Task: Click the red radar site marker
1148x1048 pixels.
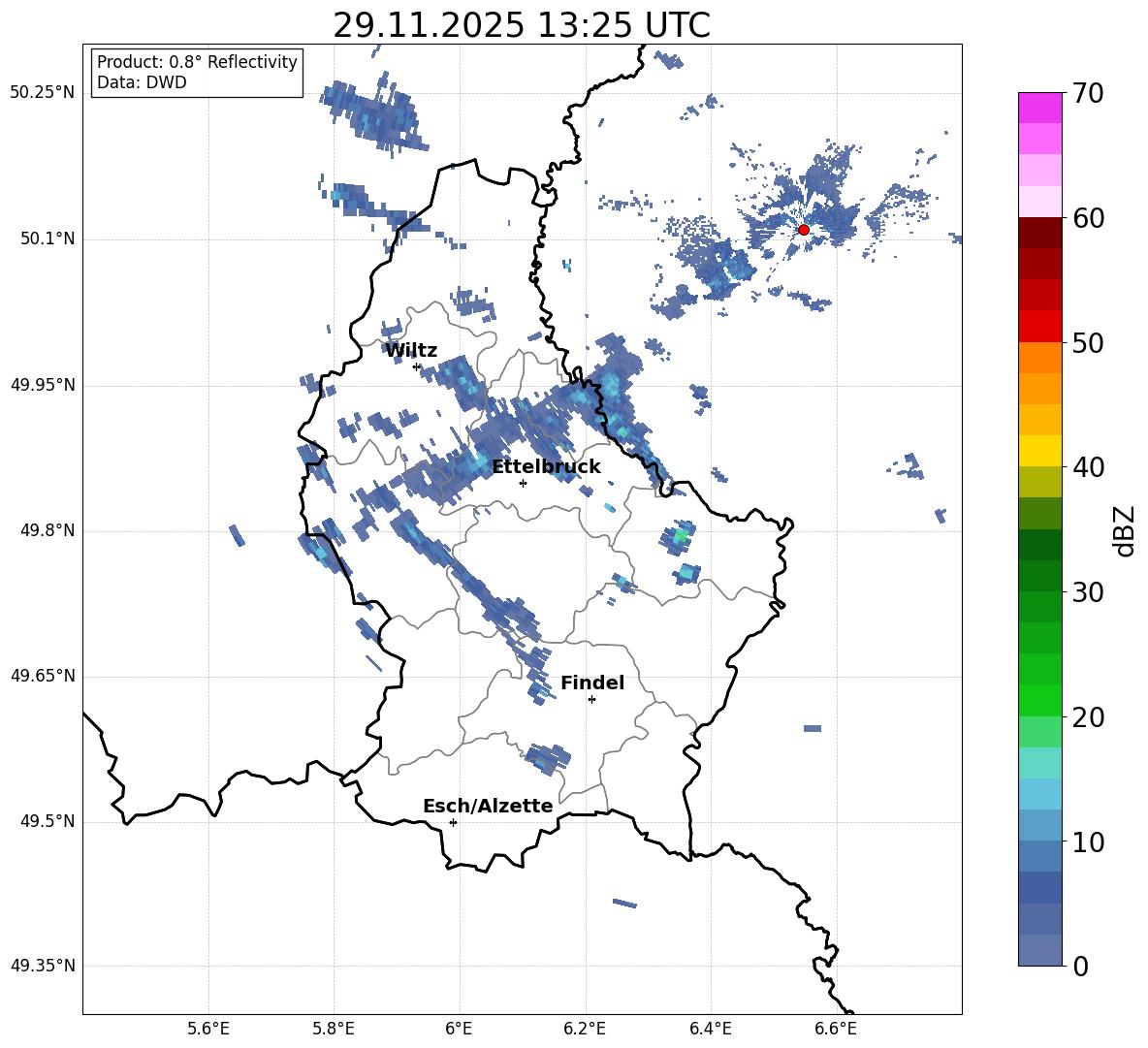Action: point(804,230)
